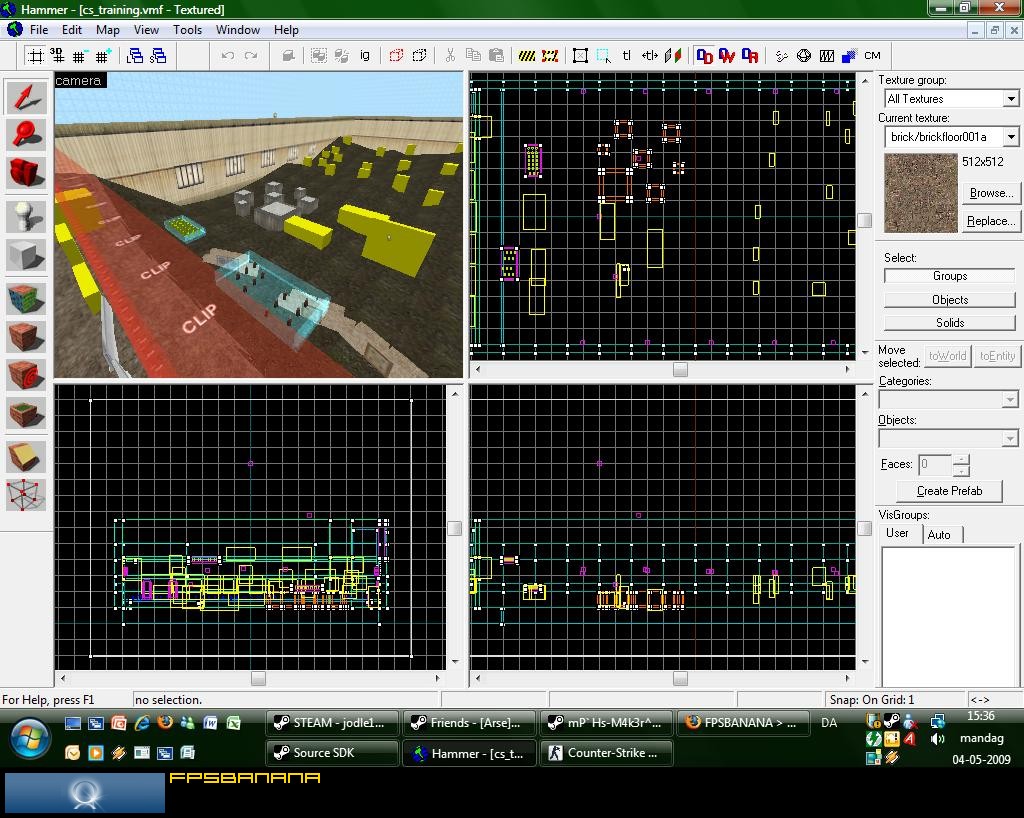This screenshot has height=818, width=1024.
Task: Toggle face alignment mode
Action: (673, 56)
